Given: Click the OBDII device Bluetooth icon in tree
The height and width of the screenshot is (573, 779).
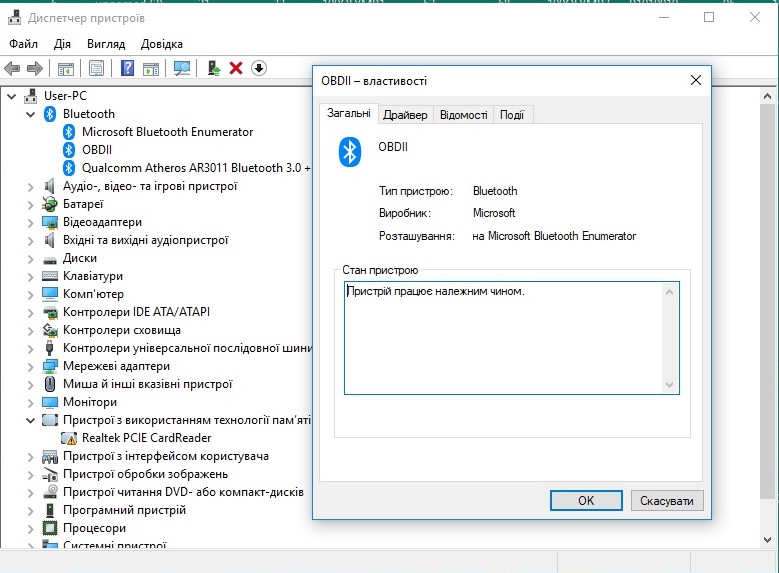Looking at the screenshot, I should coord(69,150).
